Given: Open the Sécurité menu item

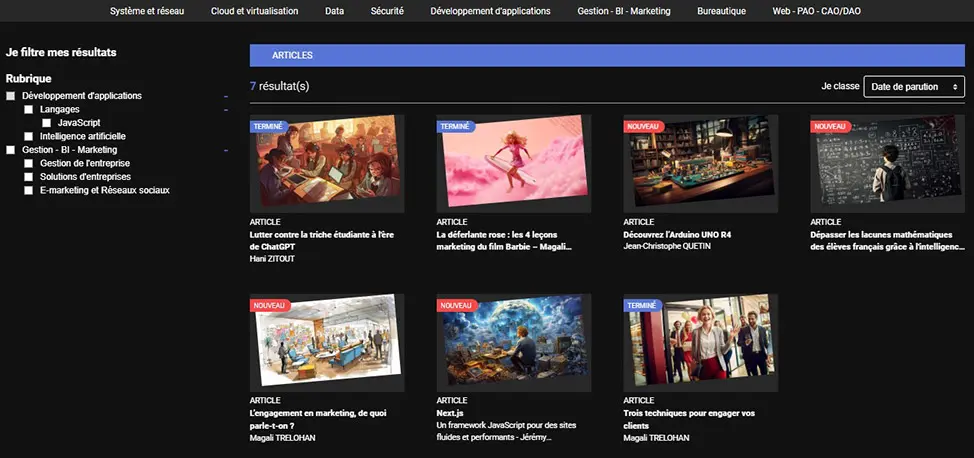Looking at the screenshot, I should tap(387, 11).
